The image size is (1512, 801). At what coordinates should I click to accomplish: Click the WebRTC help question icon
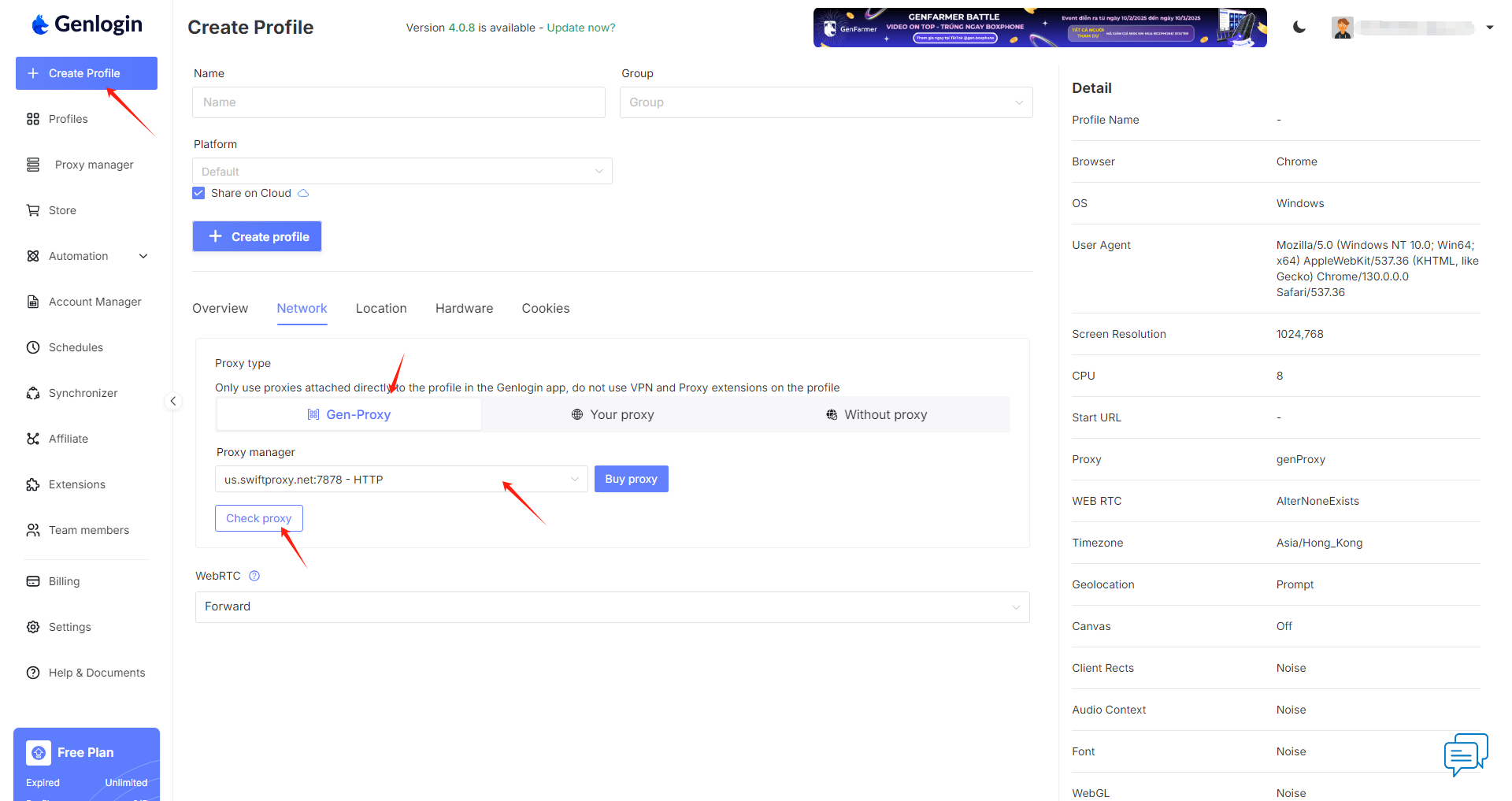tap(254, 576)
